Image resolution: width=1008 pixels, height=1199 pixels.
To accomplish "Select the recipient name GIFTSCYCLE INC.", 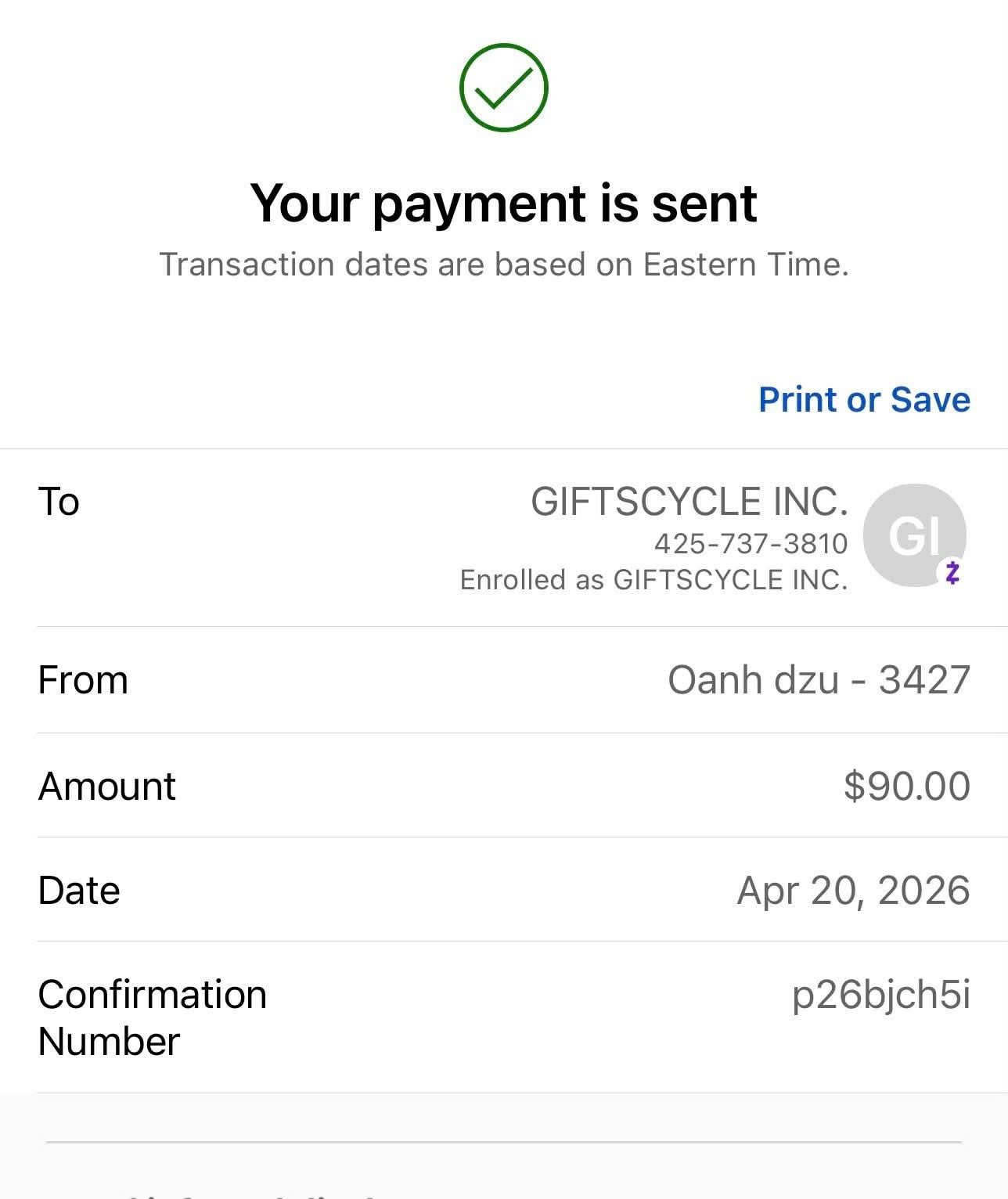I will [689, 502].
